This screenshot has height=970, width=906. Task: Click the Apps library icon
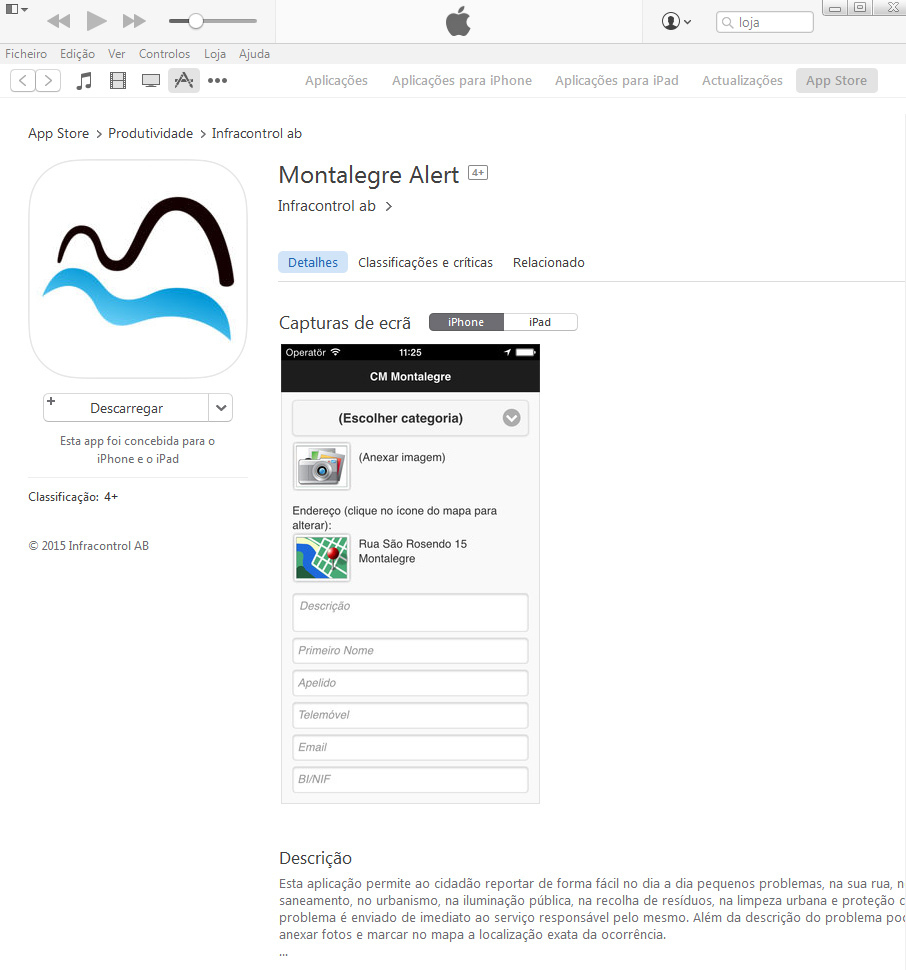(x=183, y=81)
